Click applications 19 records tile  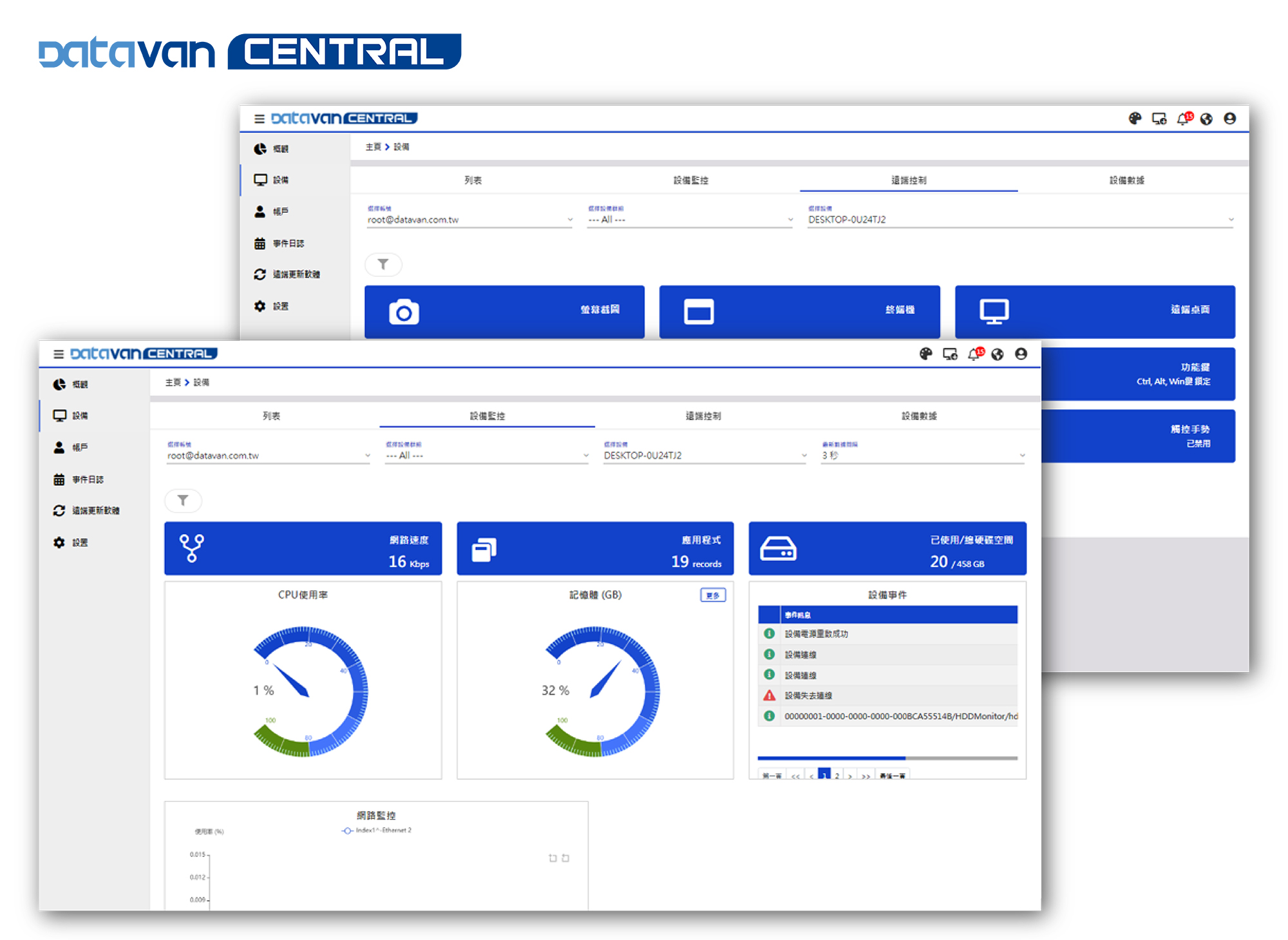[595, 548]
